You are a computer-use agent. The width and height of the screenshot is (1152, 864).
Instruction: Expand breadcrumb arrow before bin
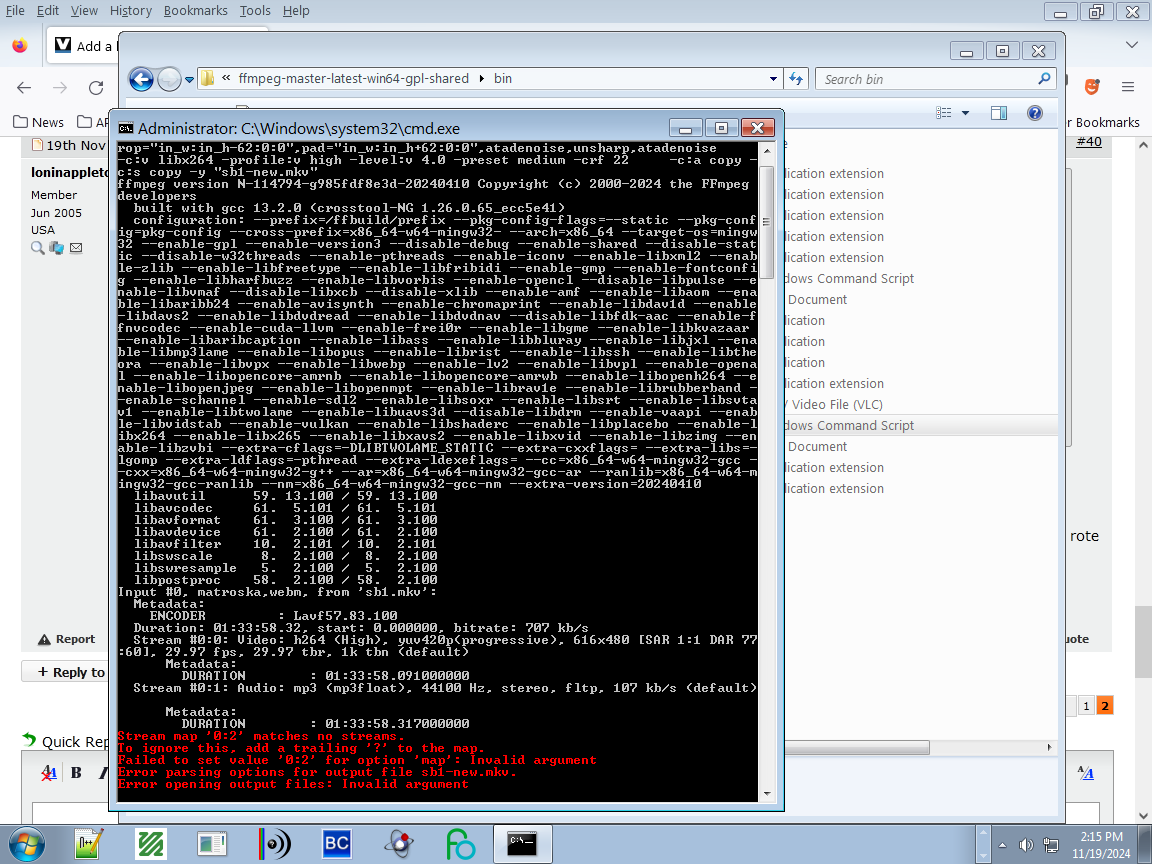point(482,79)
